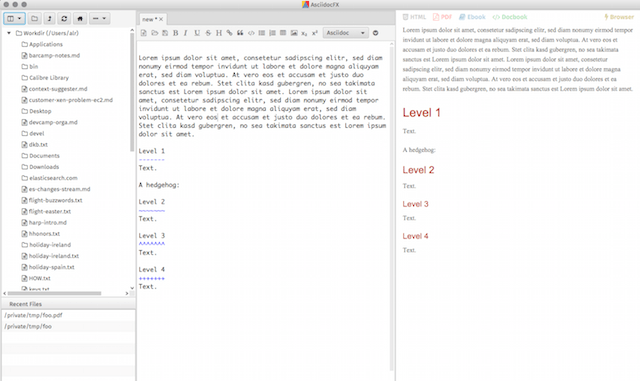Screen dimensions: 640x381
Task: Open the Asciidoc language dropdown
Action: pyautogui.click(x=346, y=33)
